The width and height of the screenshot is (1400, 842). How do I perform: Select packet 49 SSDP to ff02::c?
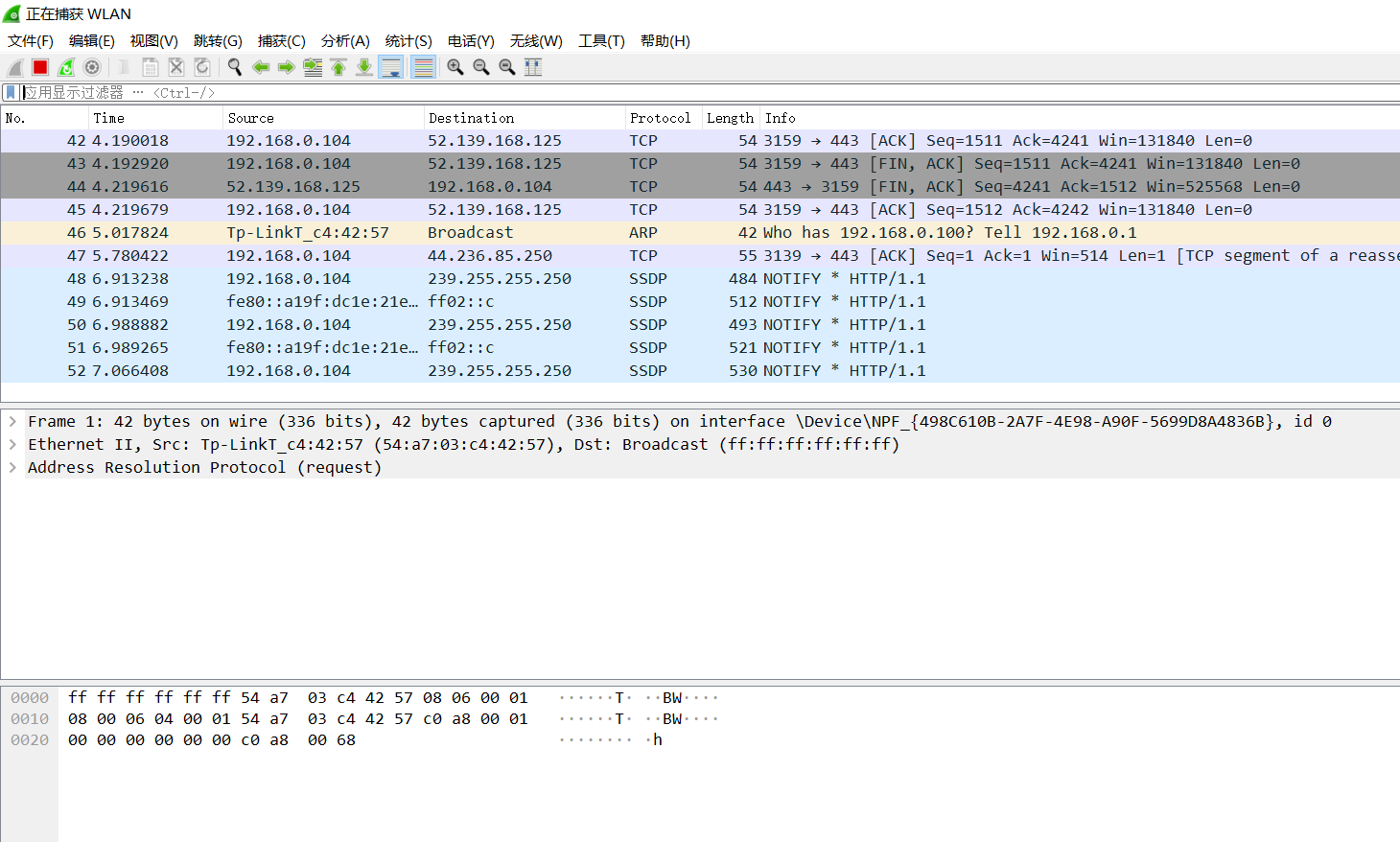pyautogui.click(x=700, y=302)
